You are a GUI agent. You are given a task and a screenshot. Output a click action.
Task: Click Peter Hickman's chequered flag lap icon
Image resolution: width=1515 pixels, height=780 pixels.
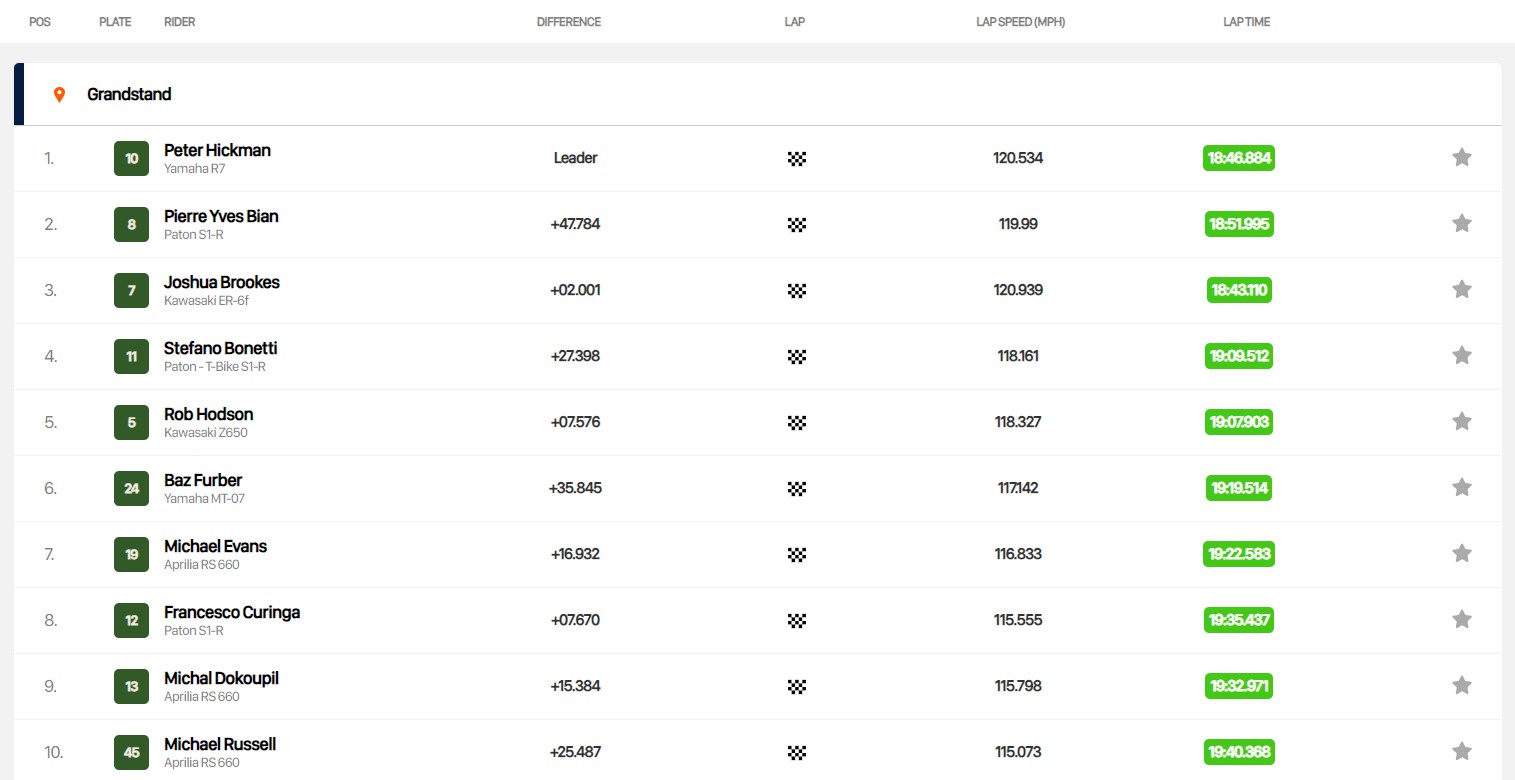(796, 158)
